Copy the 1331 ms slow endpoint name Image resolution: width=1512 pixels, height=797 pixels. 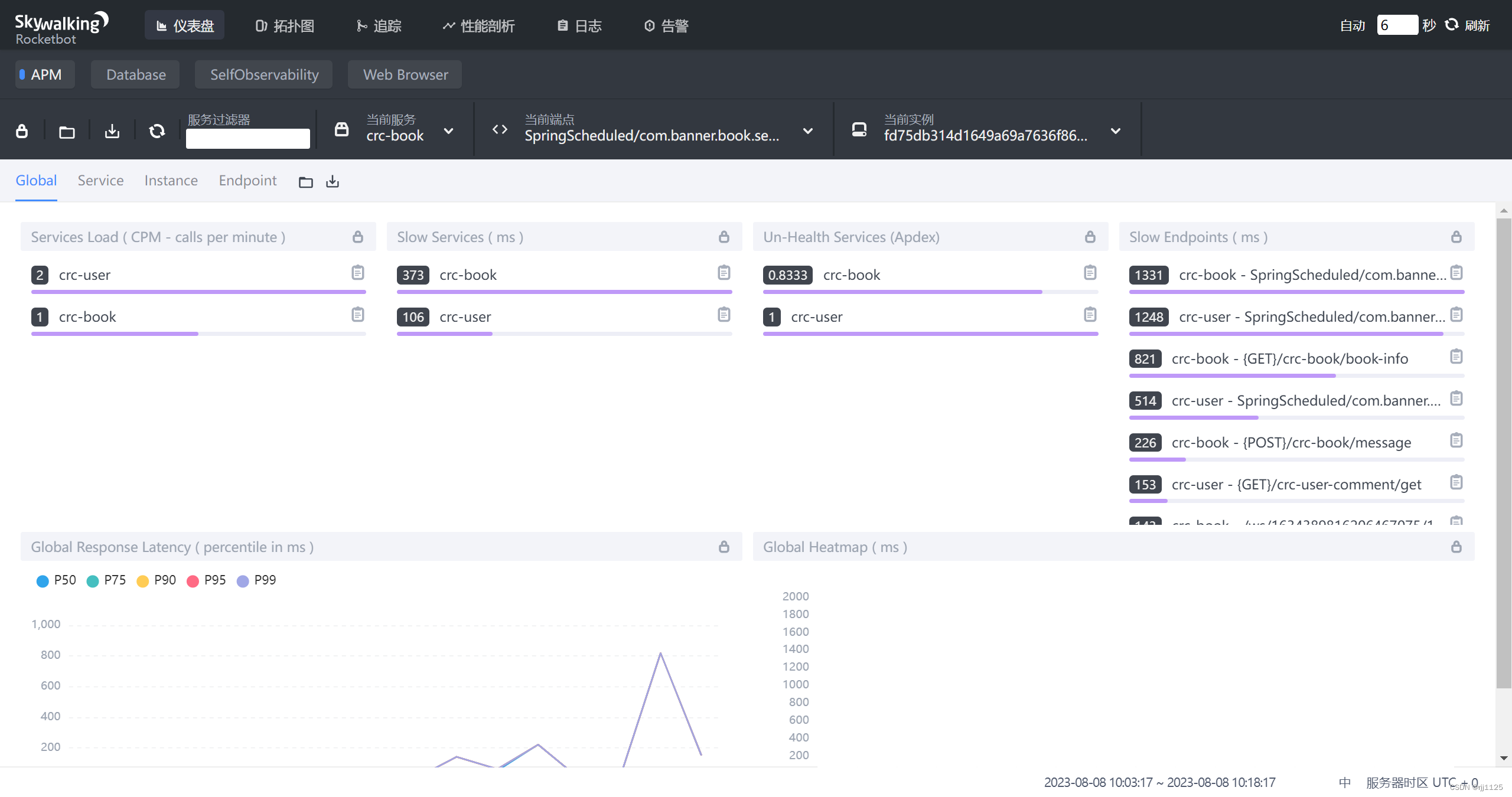[x=1456, y=273]
